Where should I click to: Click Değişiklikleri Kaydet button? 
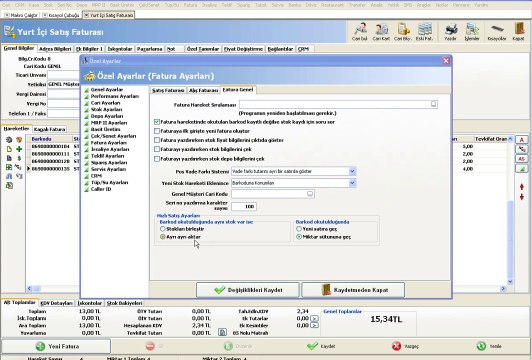248,290
